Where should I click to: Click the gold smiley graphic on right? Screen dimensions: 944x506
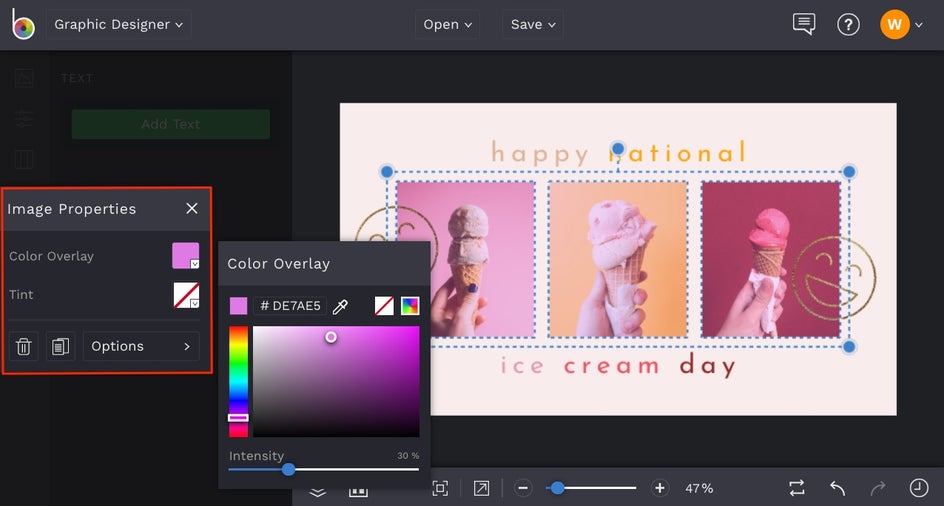tap(834, 278)
